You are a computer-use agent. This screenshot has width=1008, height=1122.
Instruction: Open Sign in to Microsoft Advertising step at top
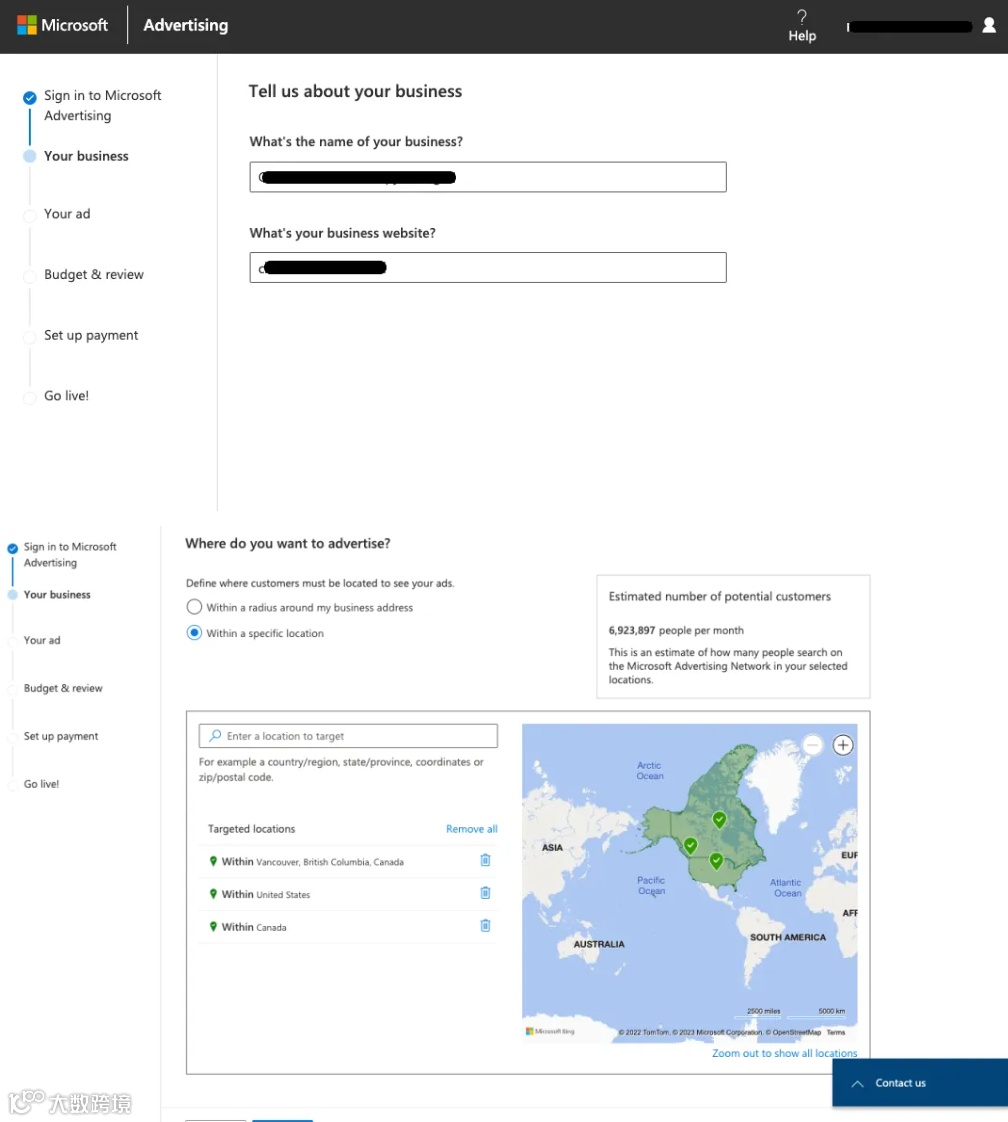[x=102, y=105]
